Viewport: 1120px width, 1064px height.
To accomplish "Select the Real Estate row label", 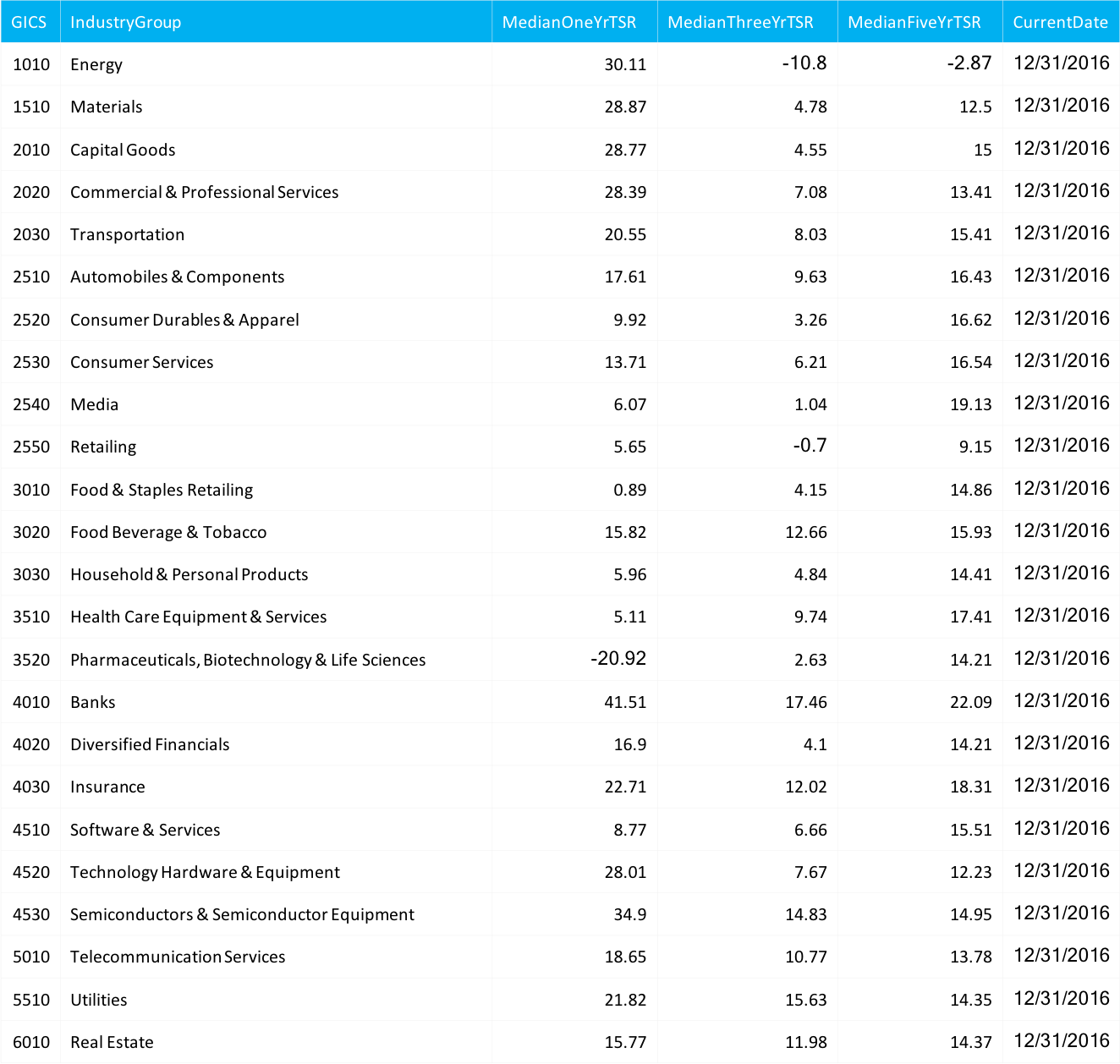I will click(x=112, y=1042).
